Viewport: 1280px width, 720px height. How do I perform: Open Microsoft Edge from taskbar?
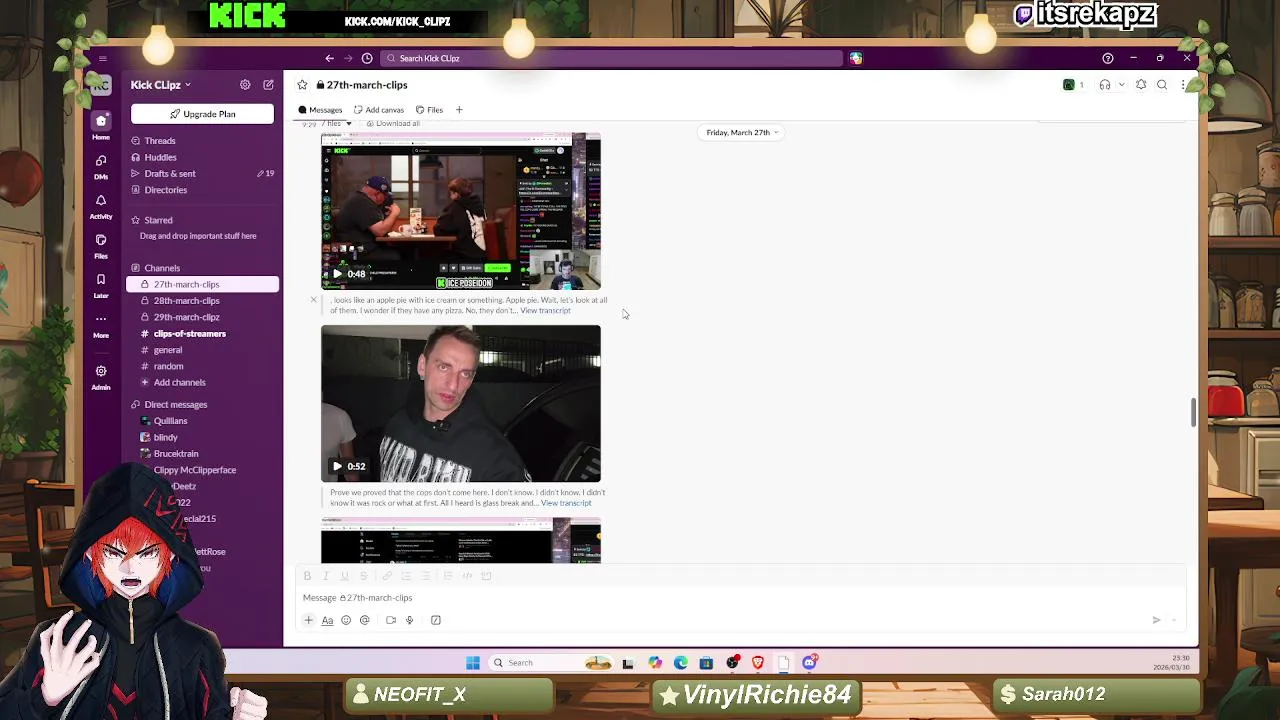pos(681,662)
